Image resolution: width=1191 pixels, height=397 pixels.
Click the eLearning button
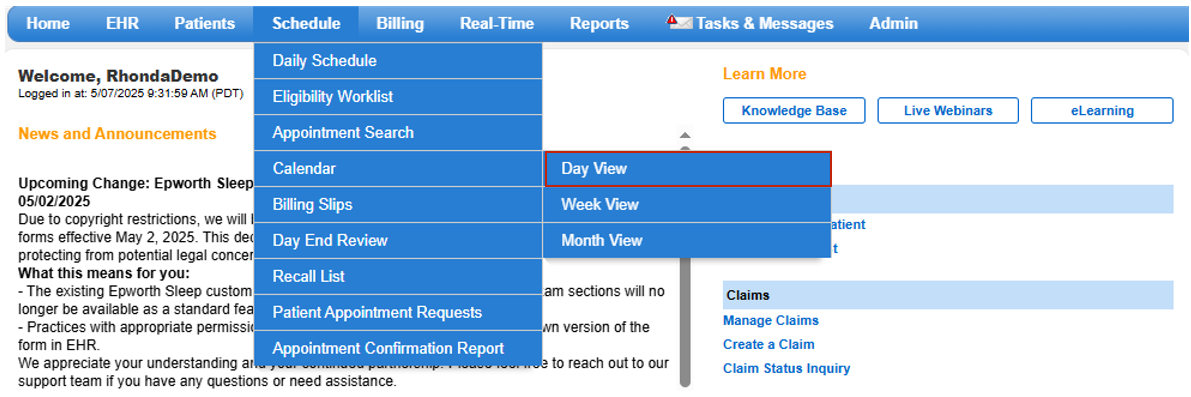(x=1101, y=111)
